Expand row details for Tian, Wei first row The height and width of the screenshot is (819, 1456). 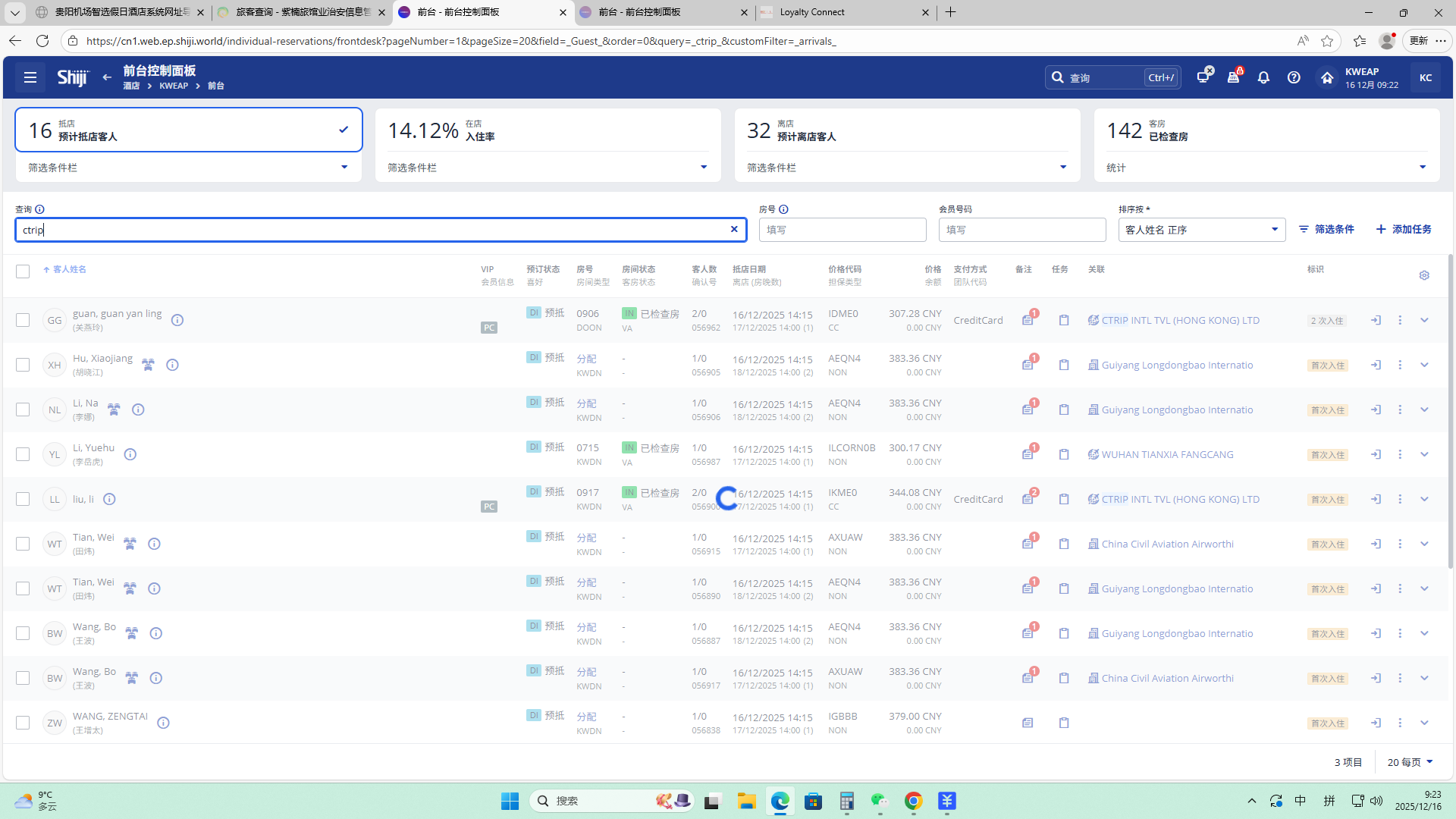[x=1424, y=544]
